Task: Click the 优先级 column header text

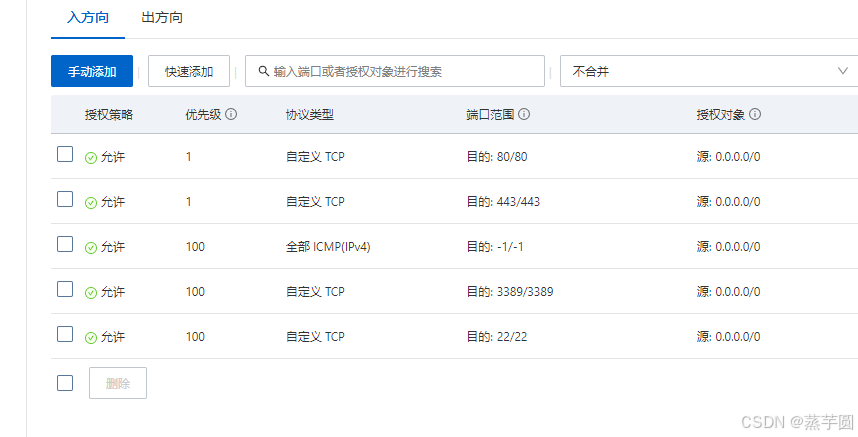Action: coord(203,114)
